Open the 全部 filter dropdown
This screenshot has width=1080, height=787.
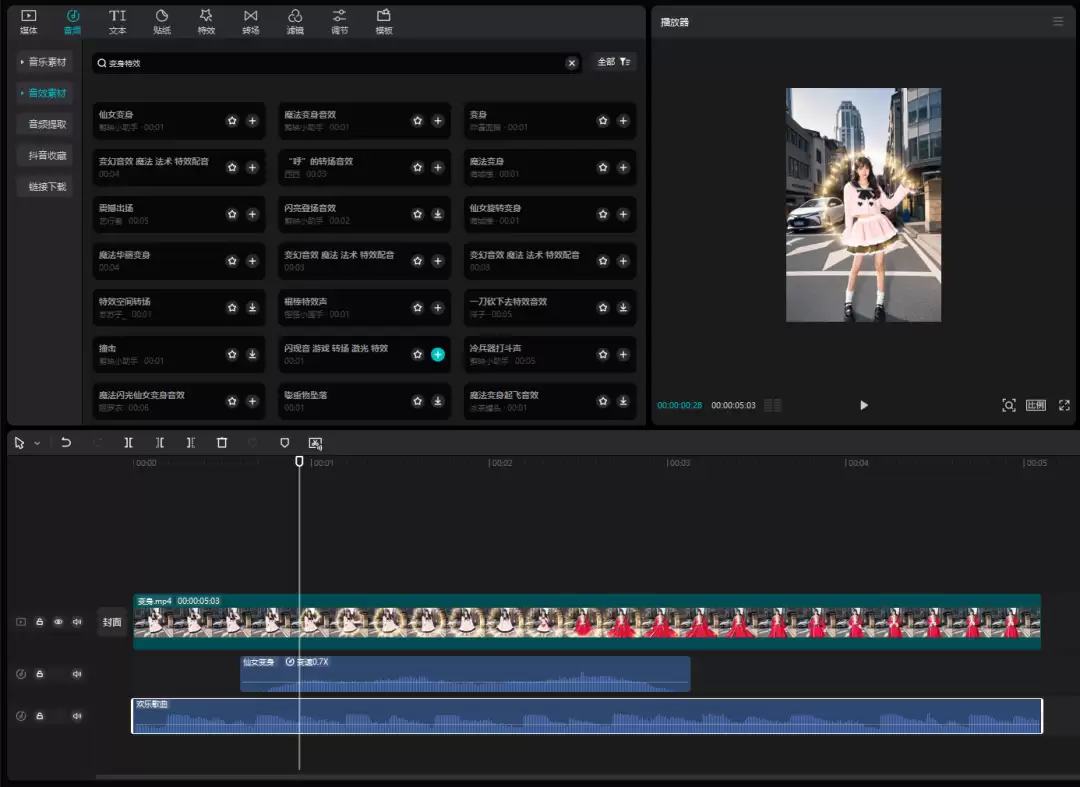[613, 62]
